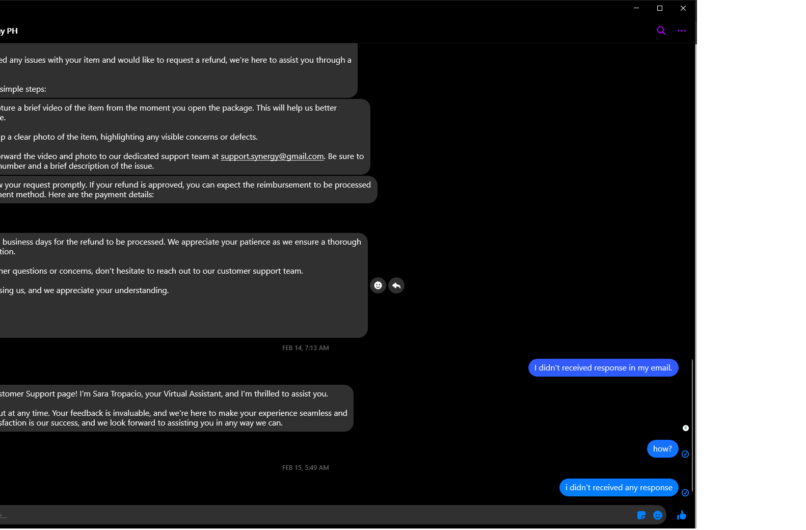
Task: Open support.synergy@gmail.com email link
Action: [272, 156]
